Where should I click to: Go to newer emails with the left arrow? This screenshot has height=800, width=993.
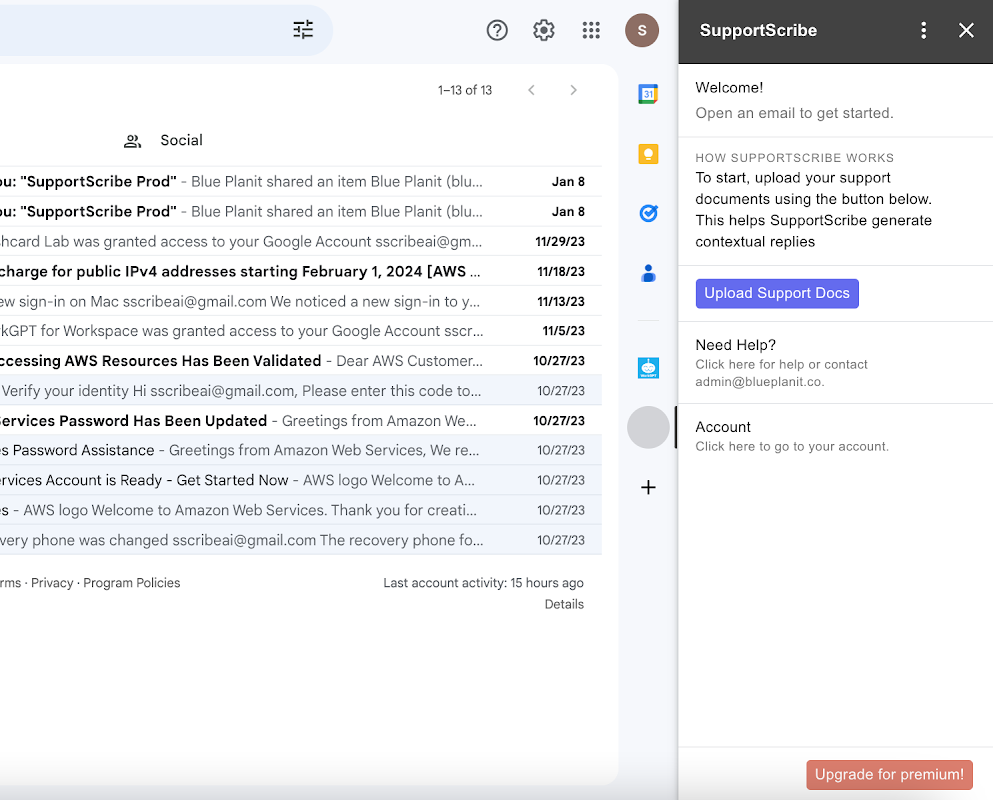(531, 90)
